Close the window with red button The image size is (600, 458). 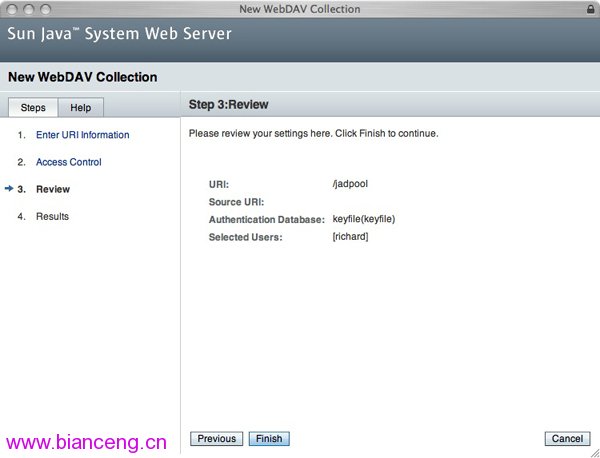(x=12, y=9)
